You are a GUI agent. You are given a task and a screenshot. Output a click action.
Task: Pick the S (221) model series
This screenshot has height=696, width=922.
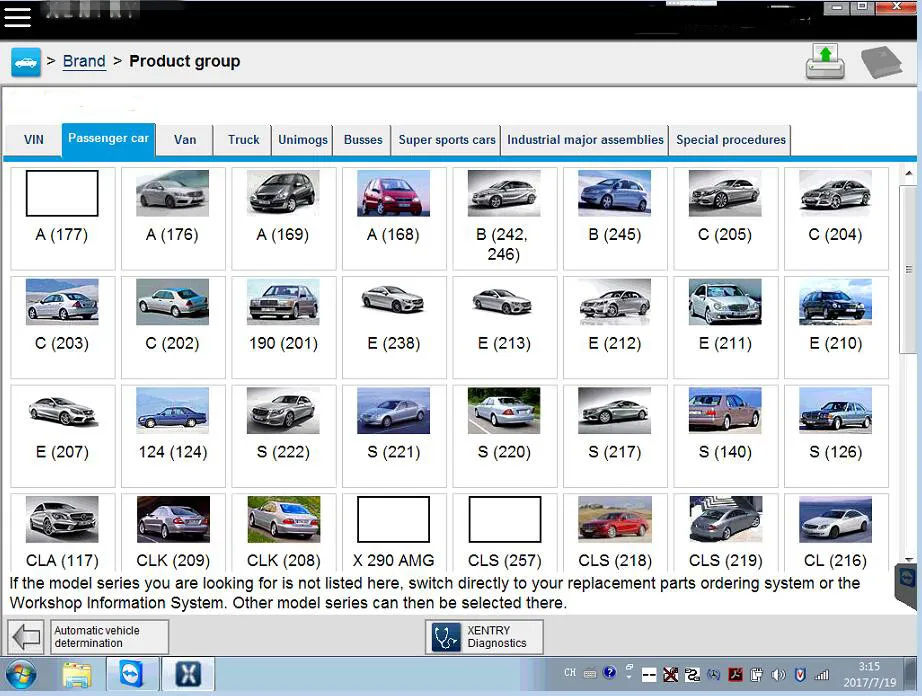(x=394, y=436)
